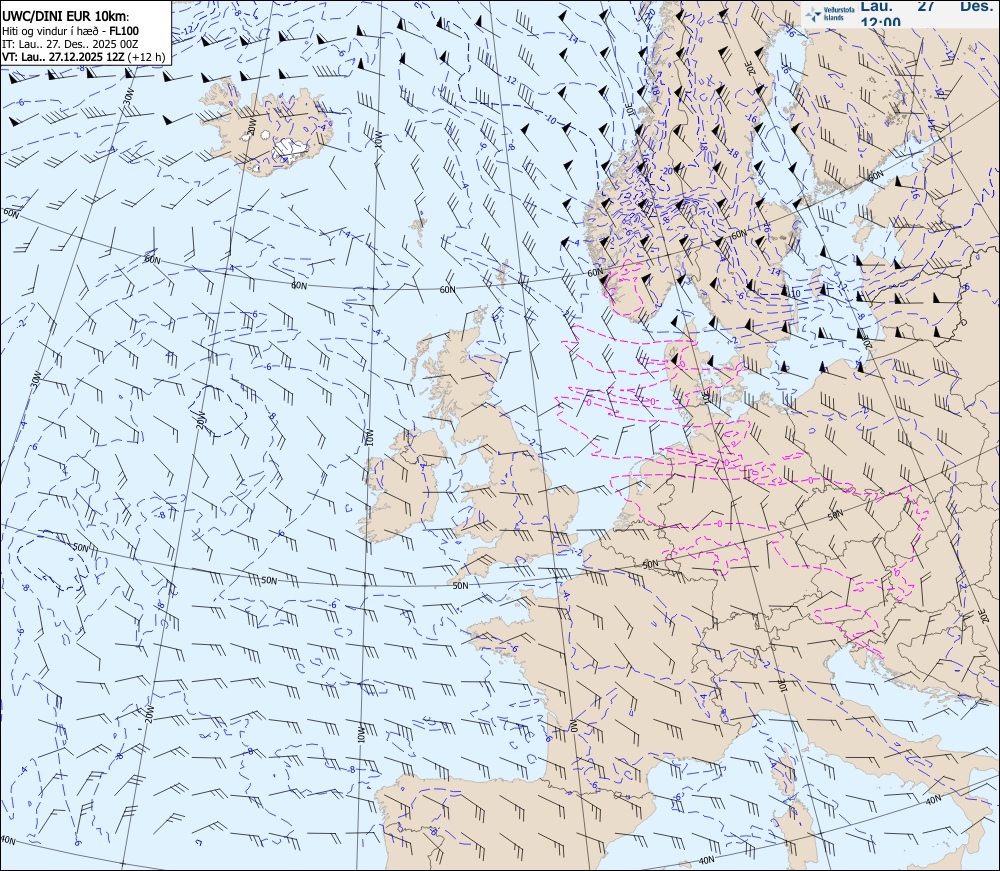Viewport: 1000px width, 871px height.
Task: Click the 'Hiti og vindur í hæð - FL100' line
Action: pyautogui.click(x=71, y=31)
